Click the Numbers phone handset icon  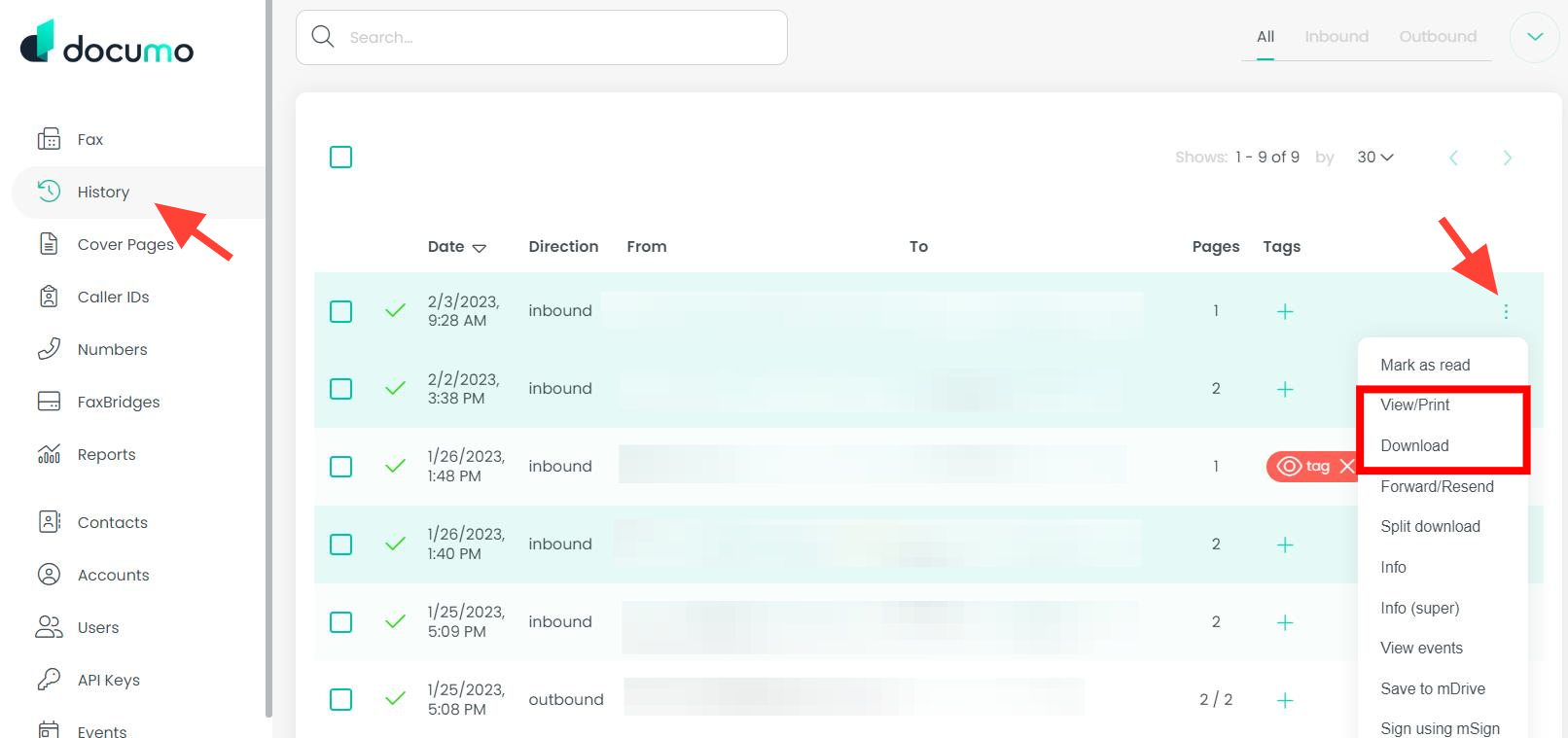tap(49, 349)
